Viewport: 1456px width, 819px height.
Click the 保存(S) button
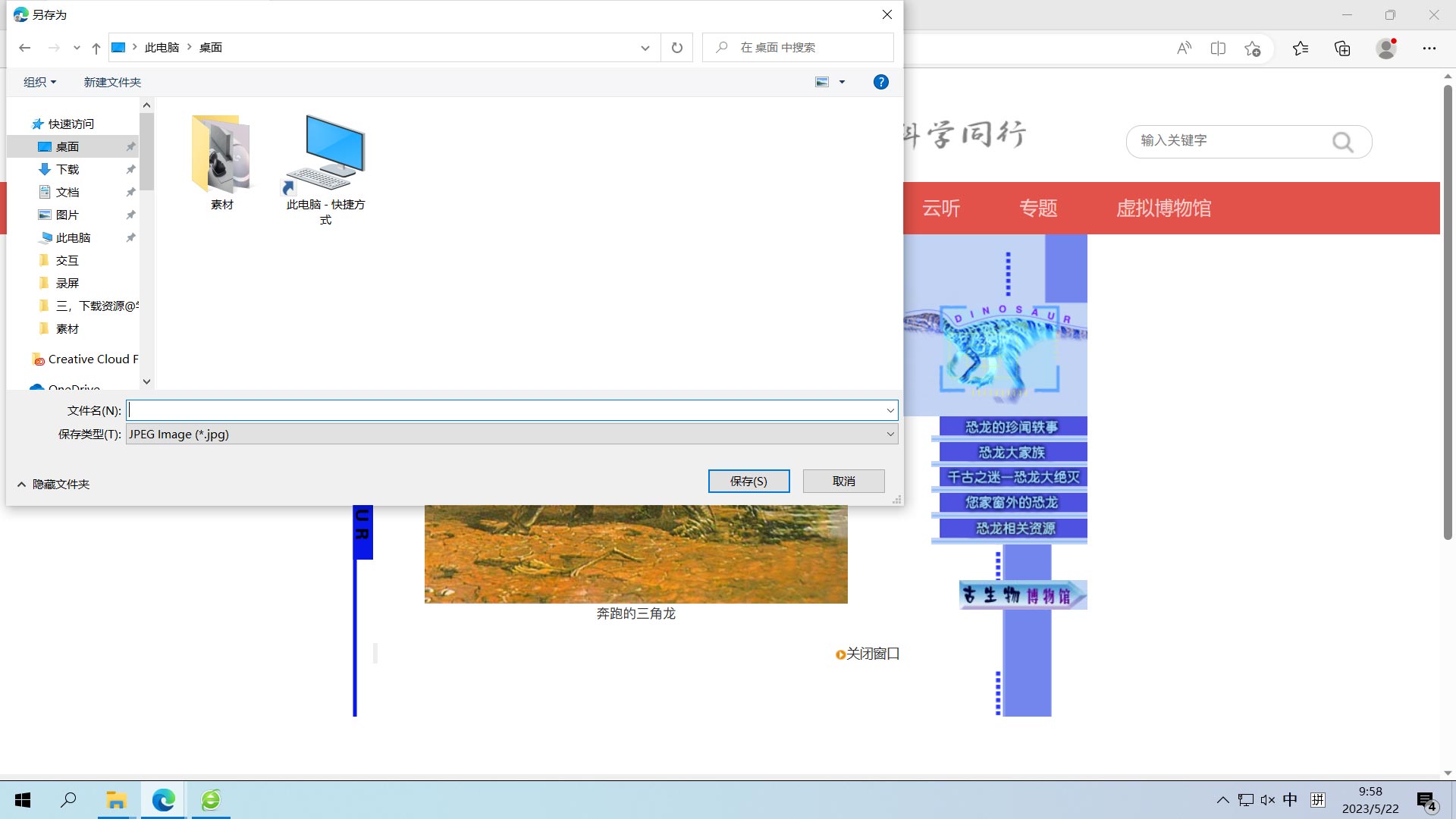click(x=748, y=481)
